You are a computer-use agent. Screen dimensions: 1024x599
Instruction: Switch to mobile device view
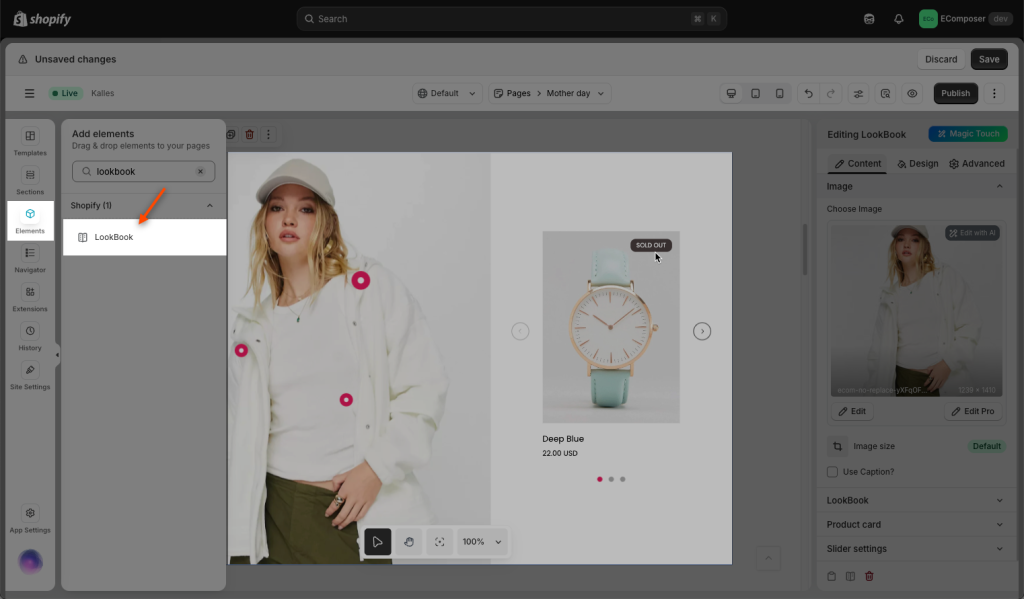click(779, 94)
